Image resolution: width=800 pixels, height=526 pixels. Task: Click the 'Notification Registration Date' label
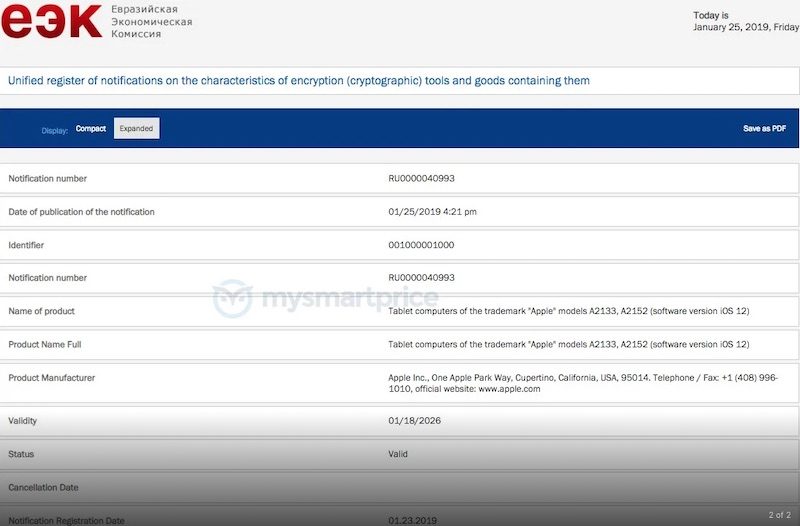(x=66, y=521)
